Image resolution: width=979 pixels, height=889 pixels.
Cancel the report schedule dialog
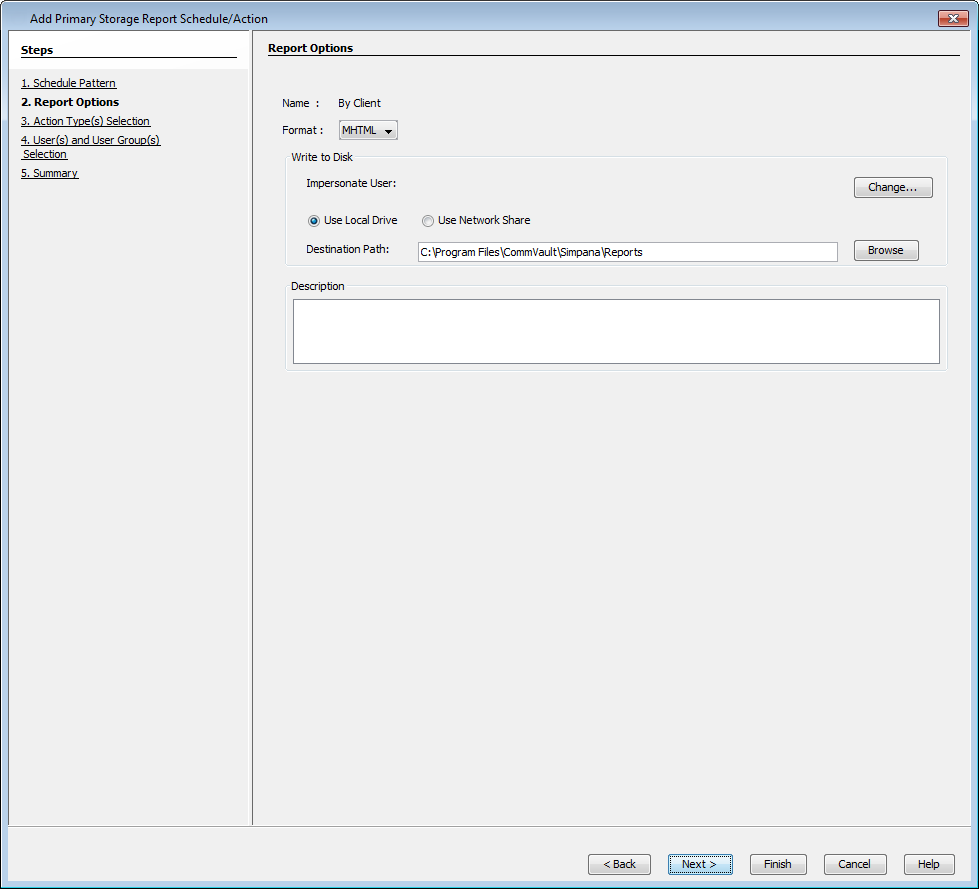coord(854,864)
